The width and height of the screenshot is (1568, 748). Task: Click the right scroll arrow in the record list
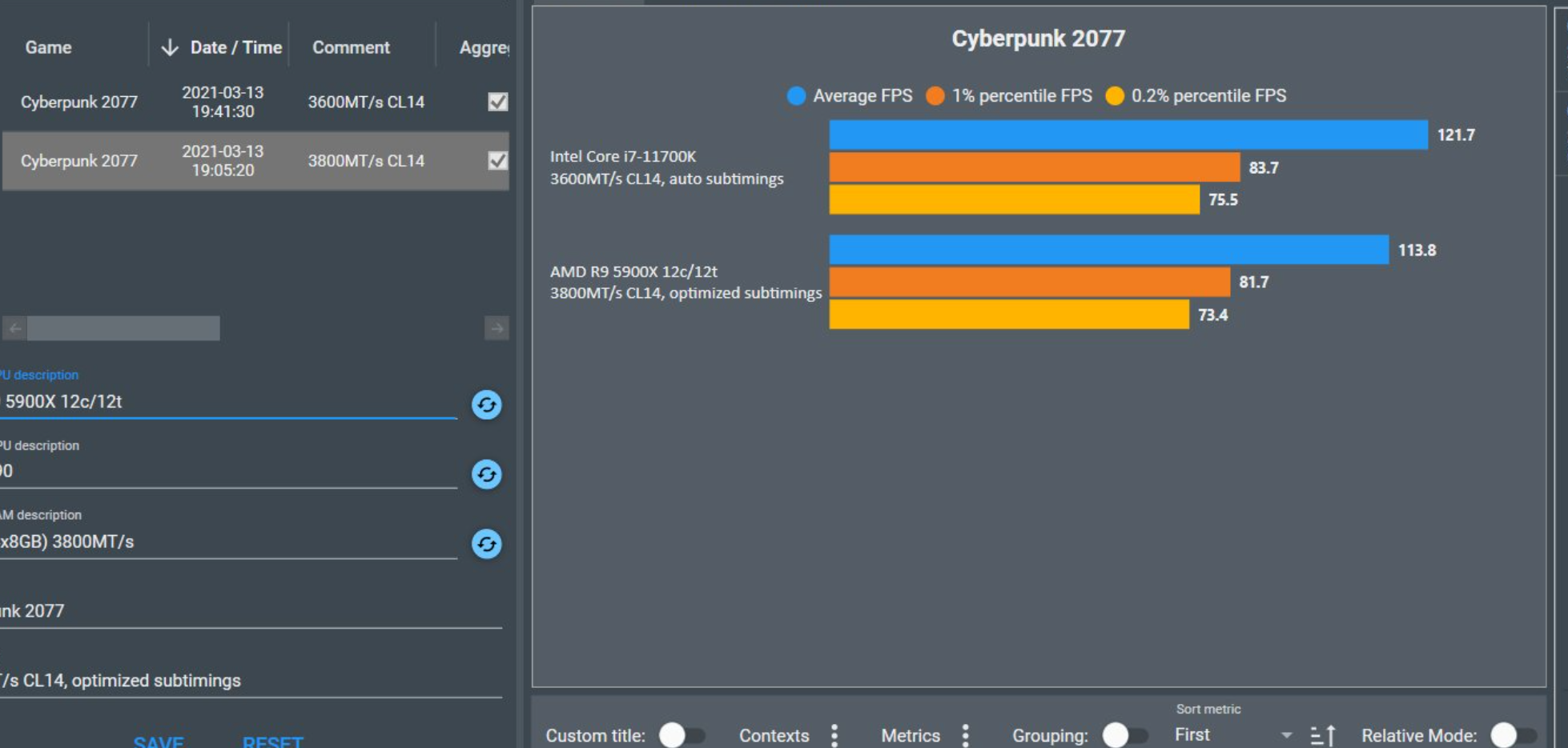point(497,328)
